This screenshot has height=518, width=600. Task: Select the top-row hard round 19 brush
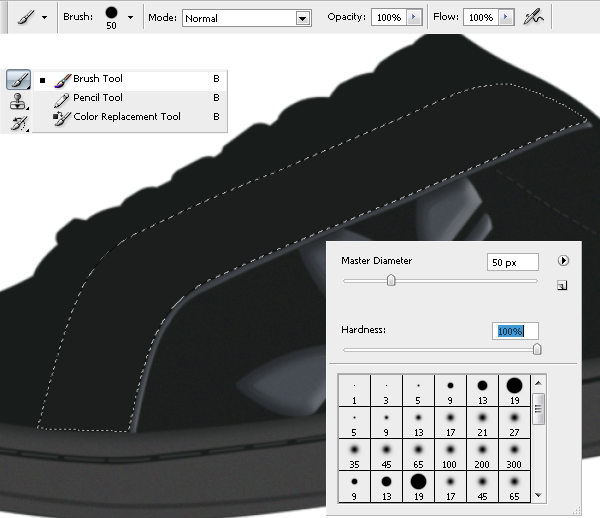(x=514, y=391)
